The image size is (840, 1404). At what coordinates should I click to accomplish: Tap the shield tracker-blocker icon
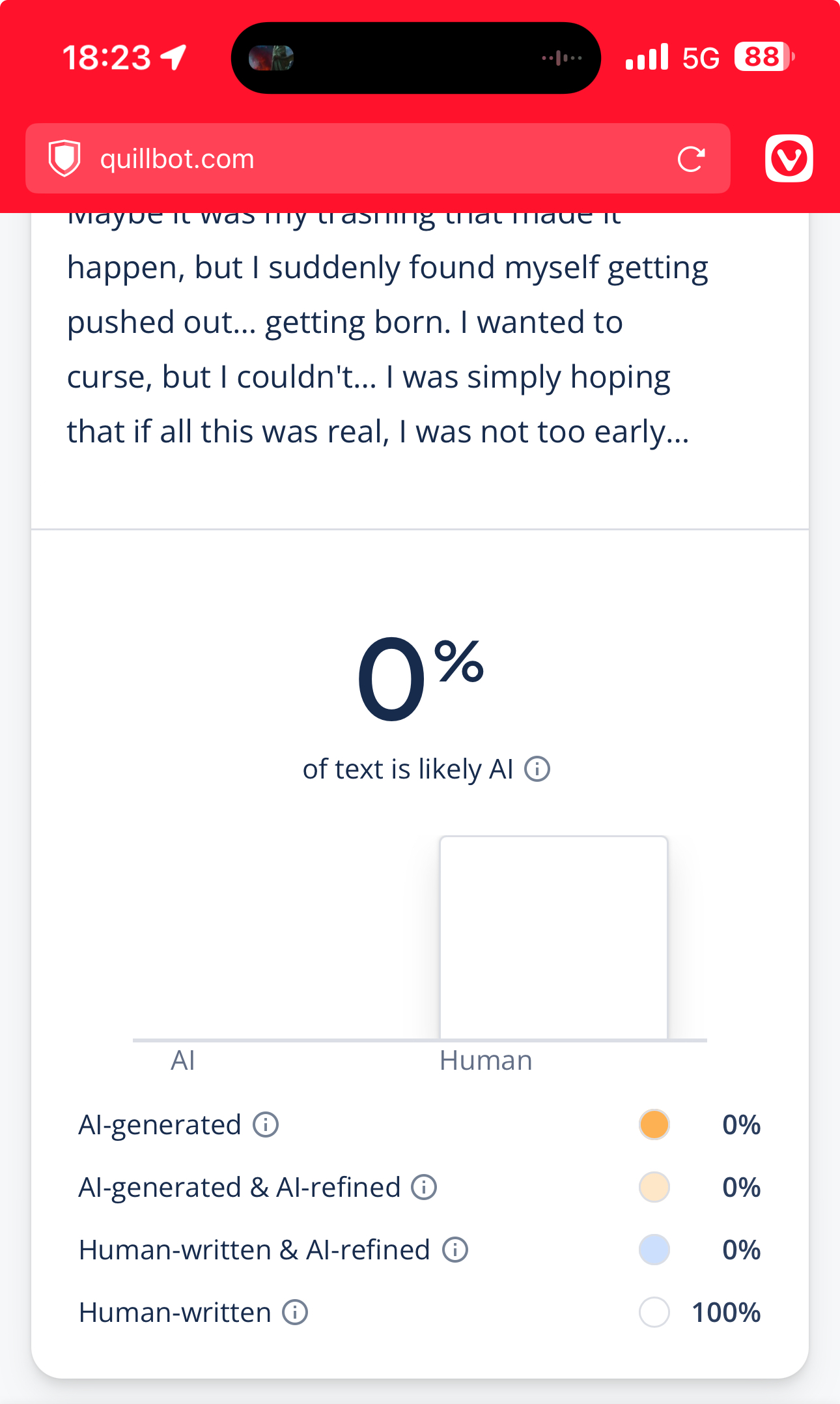tap(64, 158)
